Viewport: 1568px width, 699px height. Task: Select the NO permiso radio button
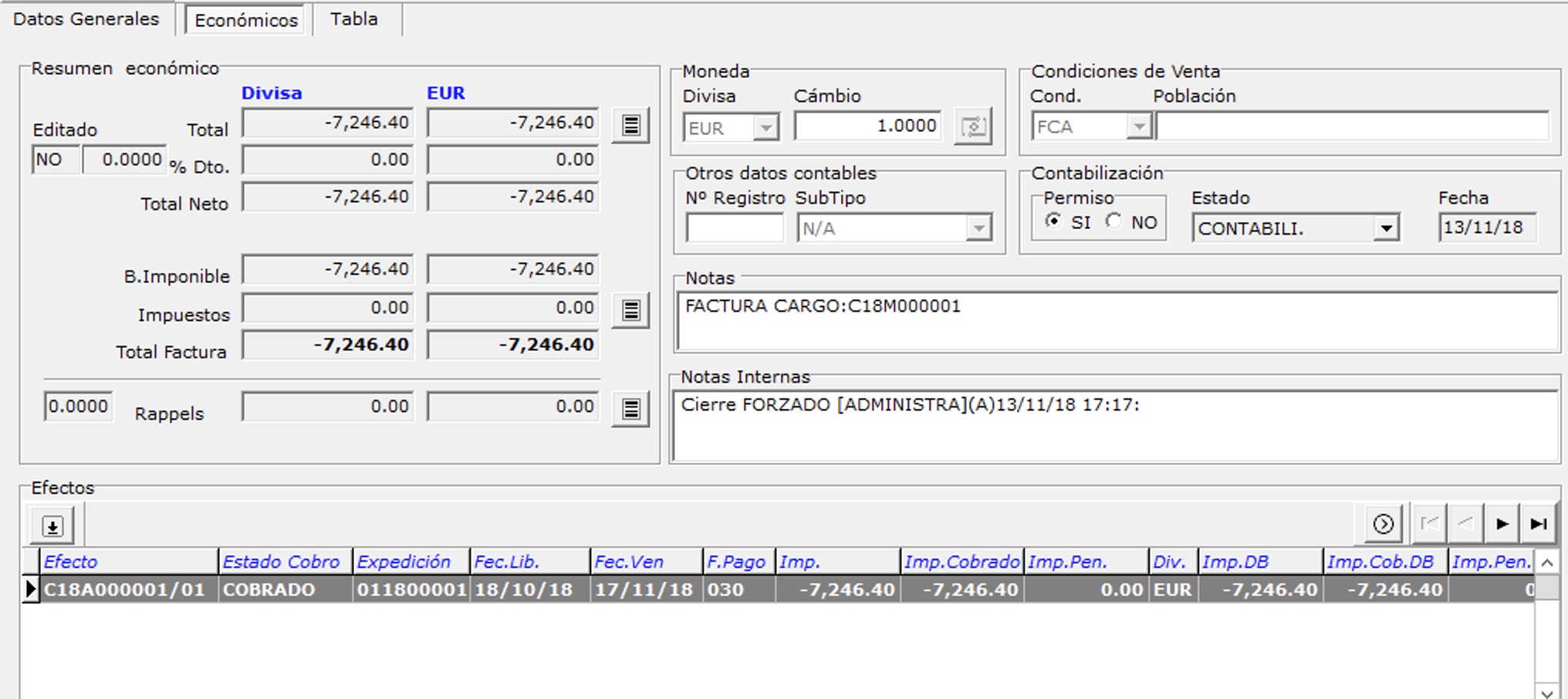[1113, 221]
